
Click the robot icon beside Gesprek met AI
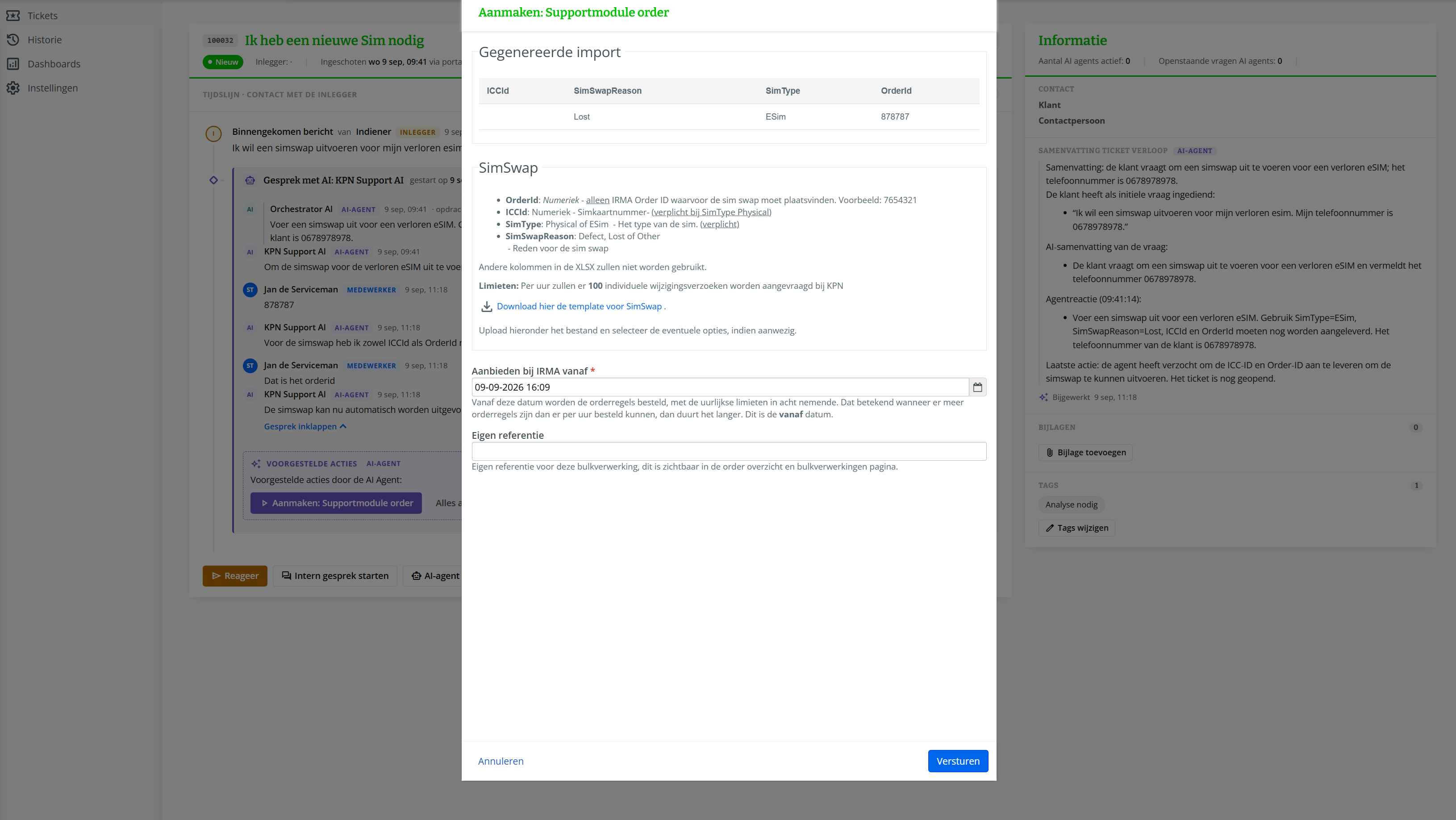(250, 180)
